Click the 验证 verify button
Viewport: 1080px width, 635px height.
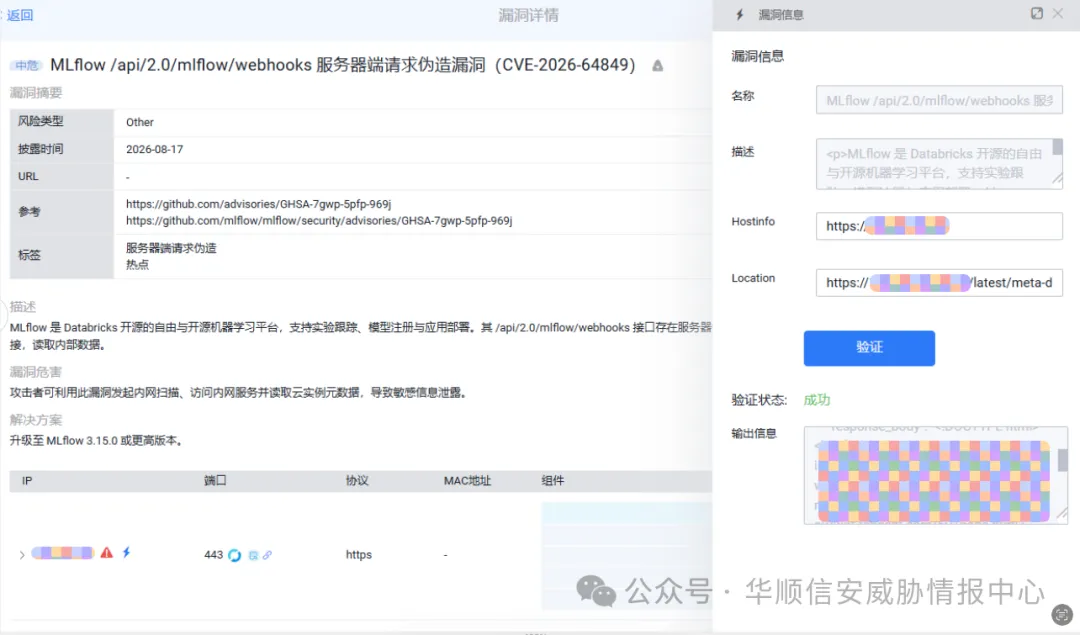[869, 348]
